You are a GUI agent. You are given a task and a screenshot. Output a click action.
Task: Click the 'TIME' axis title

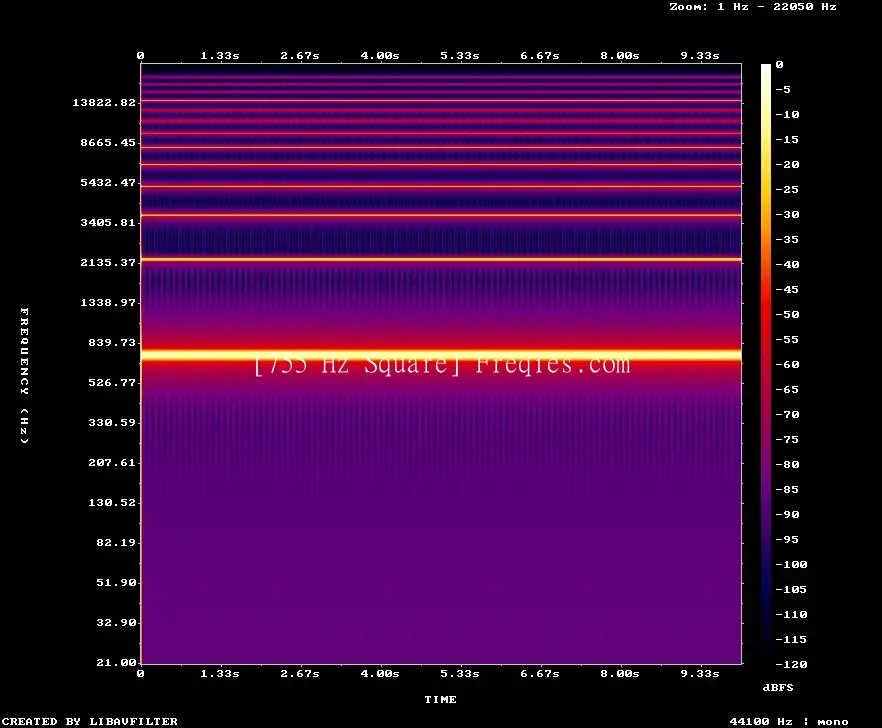(x=440, y=699)
